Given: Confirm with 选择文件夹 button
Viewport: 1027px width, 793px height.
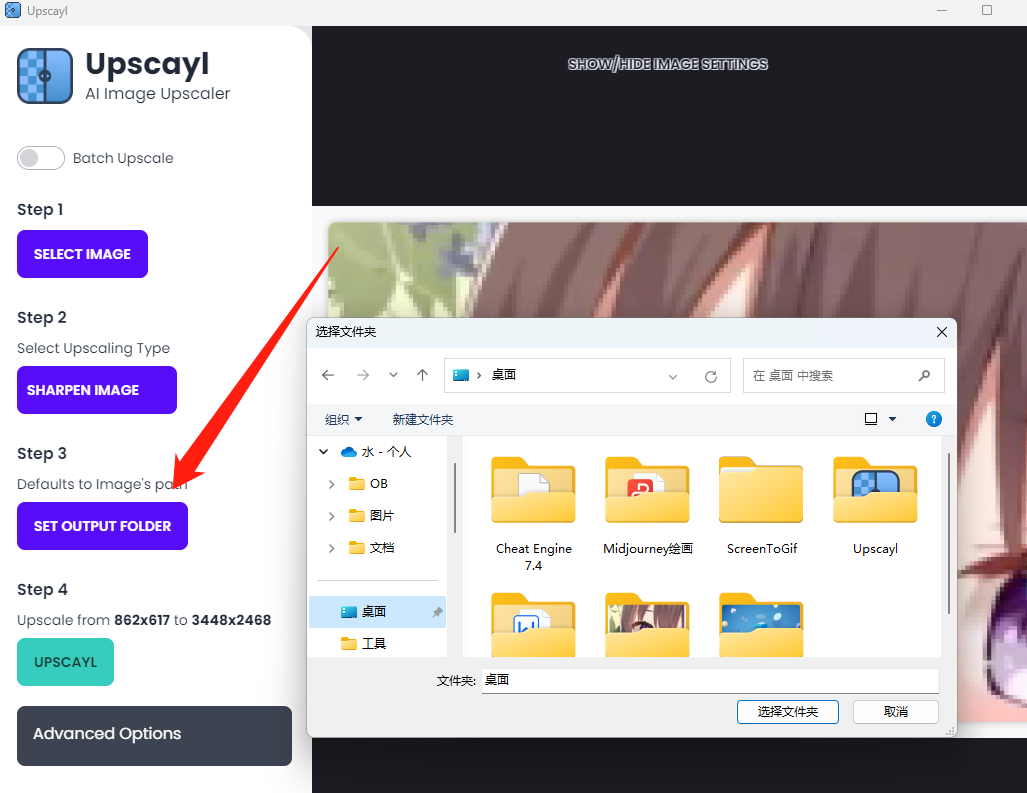Looking at the screenshot, I should point(788,712).
